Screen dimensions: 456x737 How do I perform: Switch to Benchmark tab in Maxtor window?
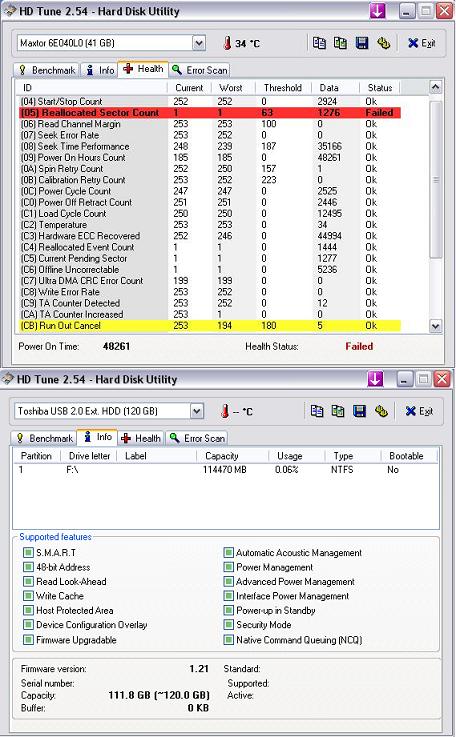[47, 70]
